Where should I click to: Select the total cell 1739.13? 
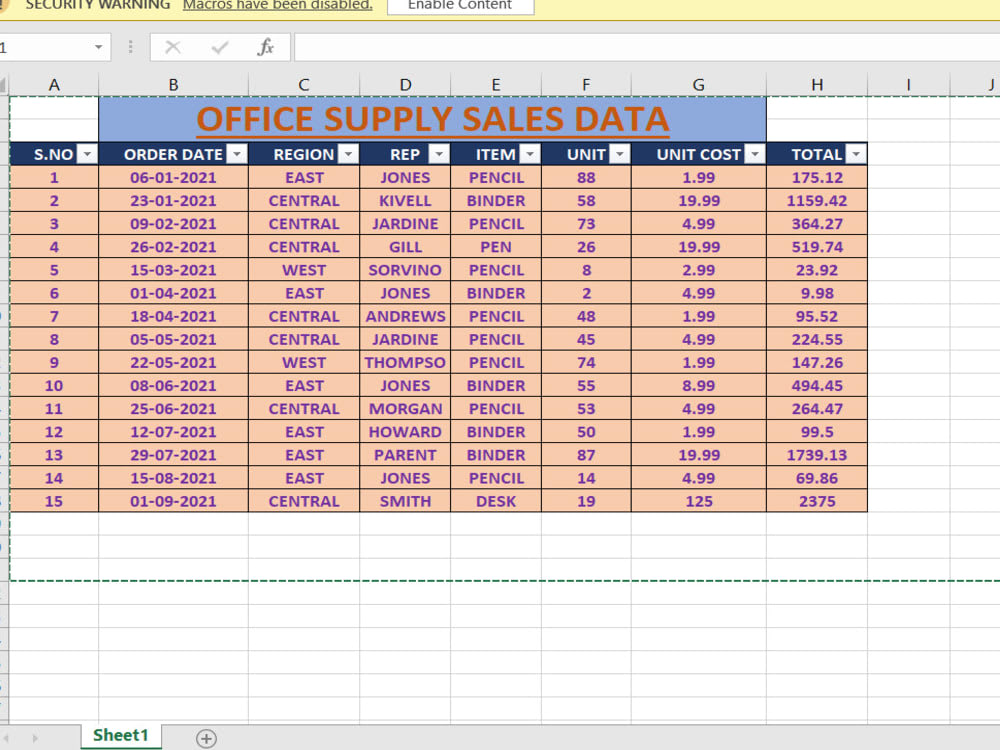[x=817, y=455]
